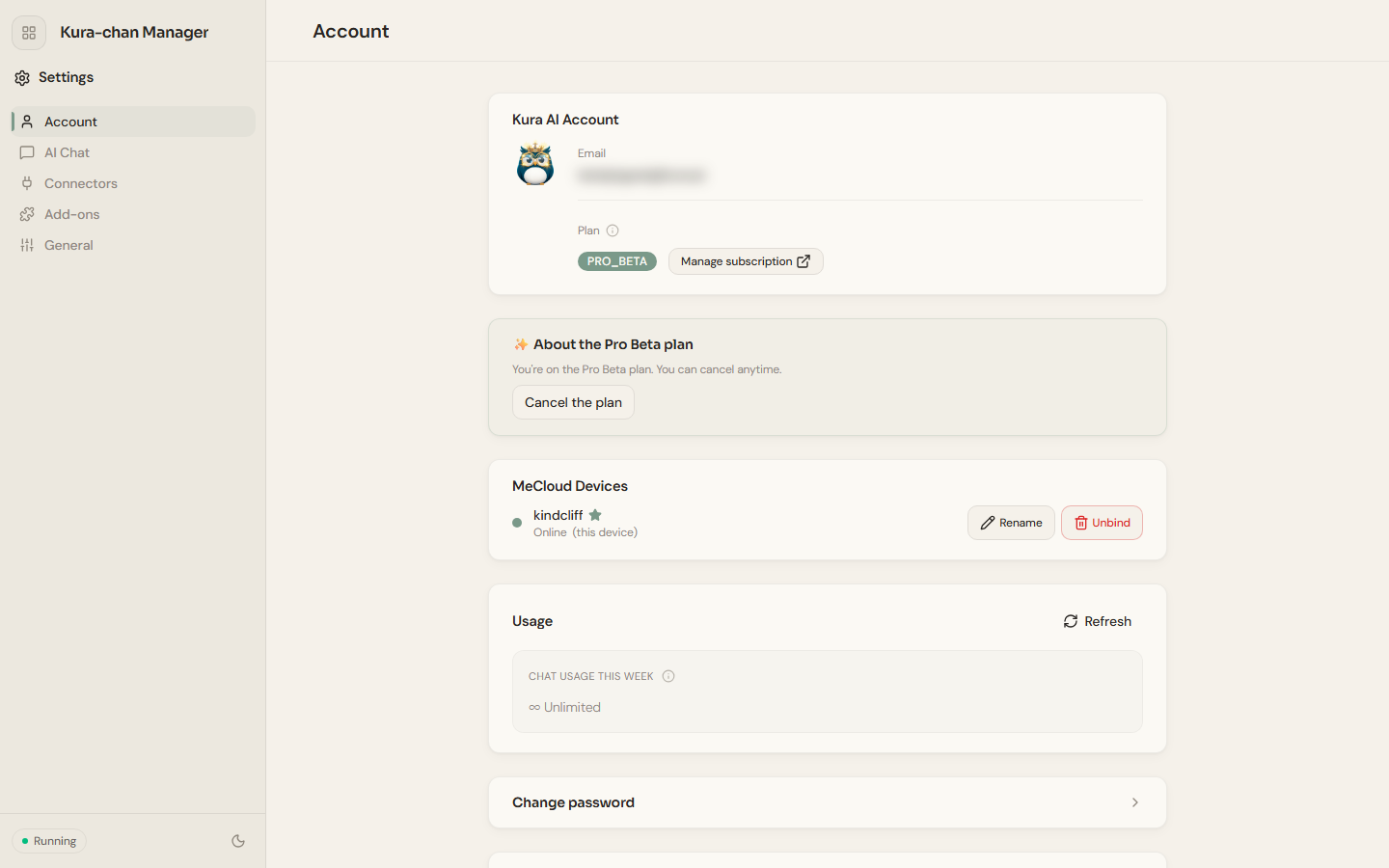Click the plug icon next to Connectors
The width and height of the screenshot is (1389, 868).
click(x=27, y=183)
